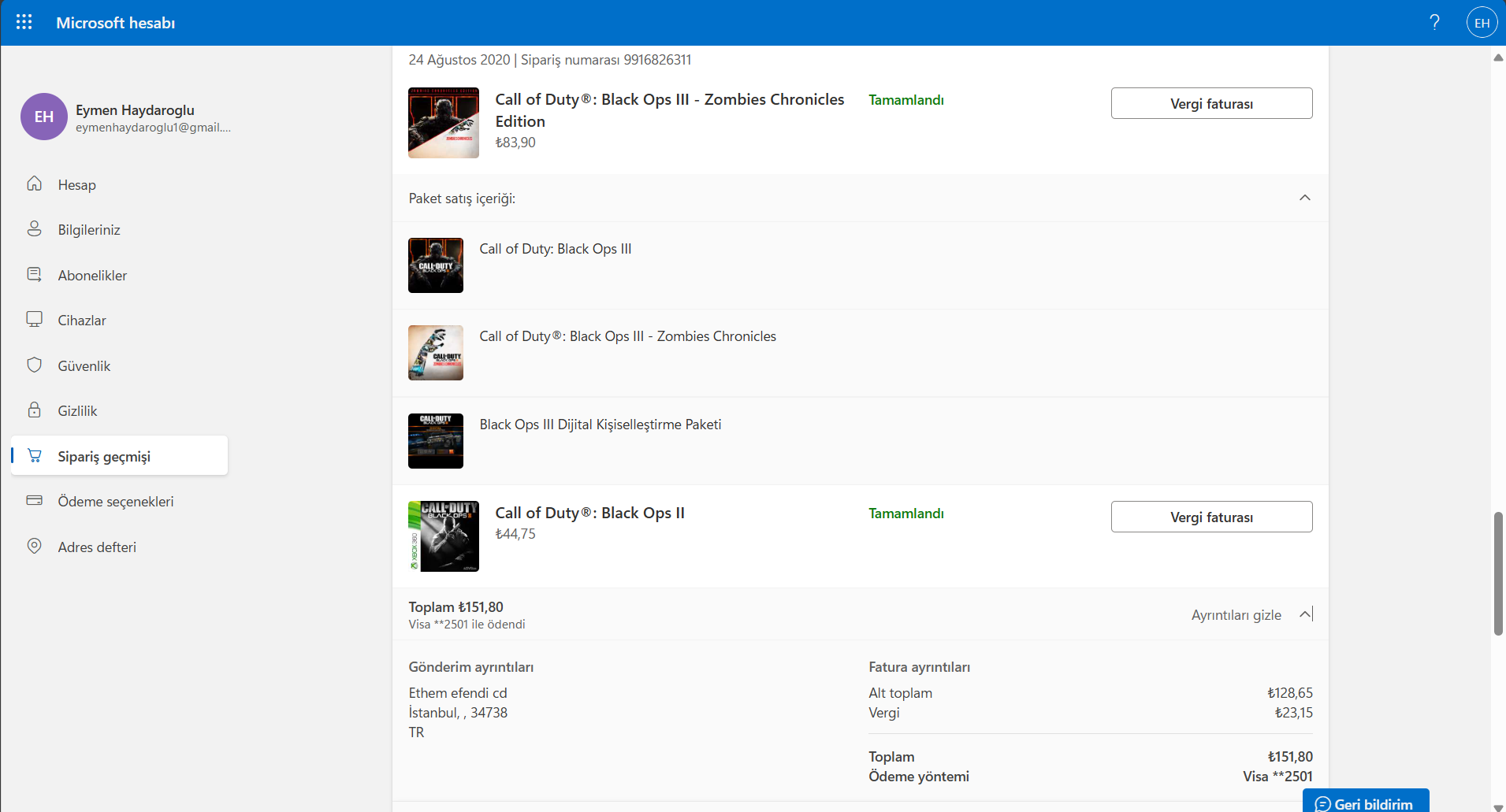Click the Dijital Kişiselleştirme Paketi thumbnail
1506x812 pixels.
(x=436, y=441)
